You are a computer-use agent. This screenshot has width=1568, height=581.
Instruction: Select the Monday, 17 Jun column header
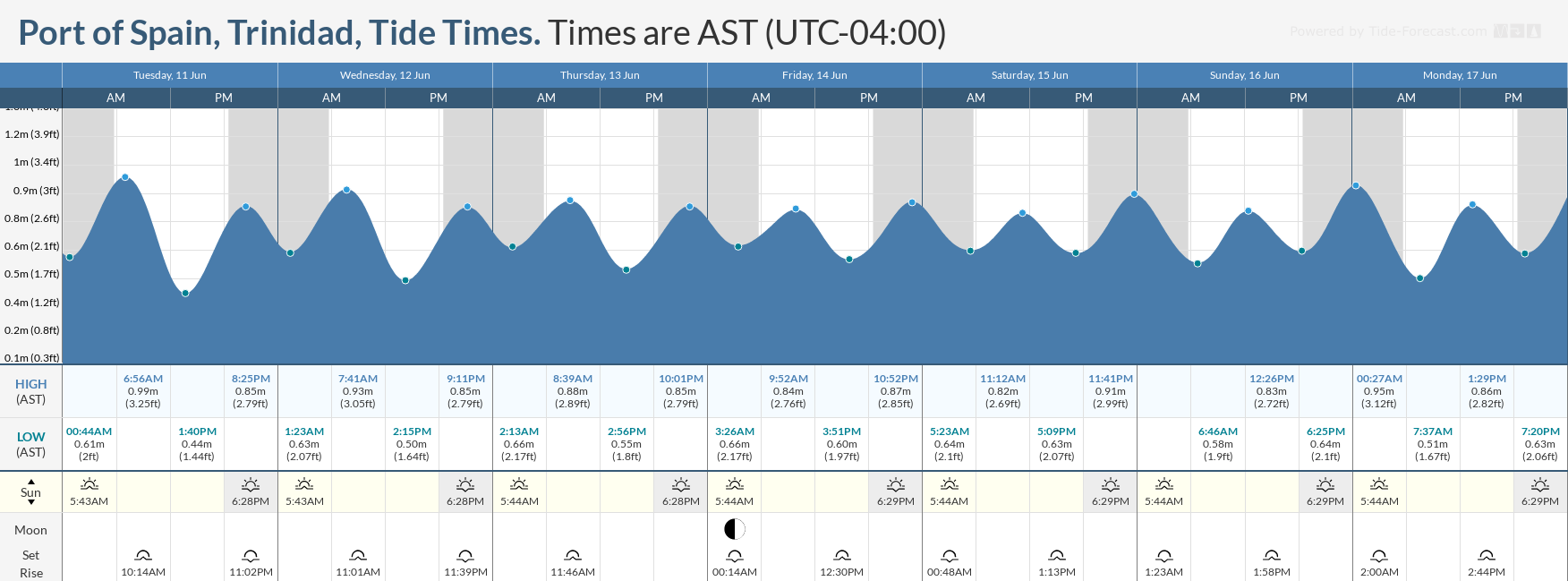1460,75
